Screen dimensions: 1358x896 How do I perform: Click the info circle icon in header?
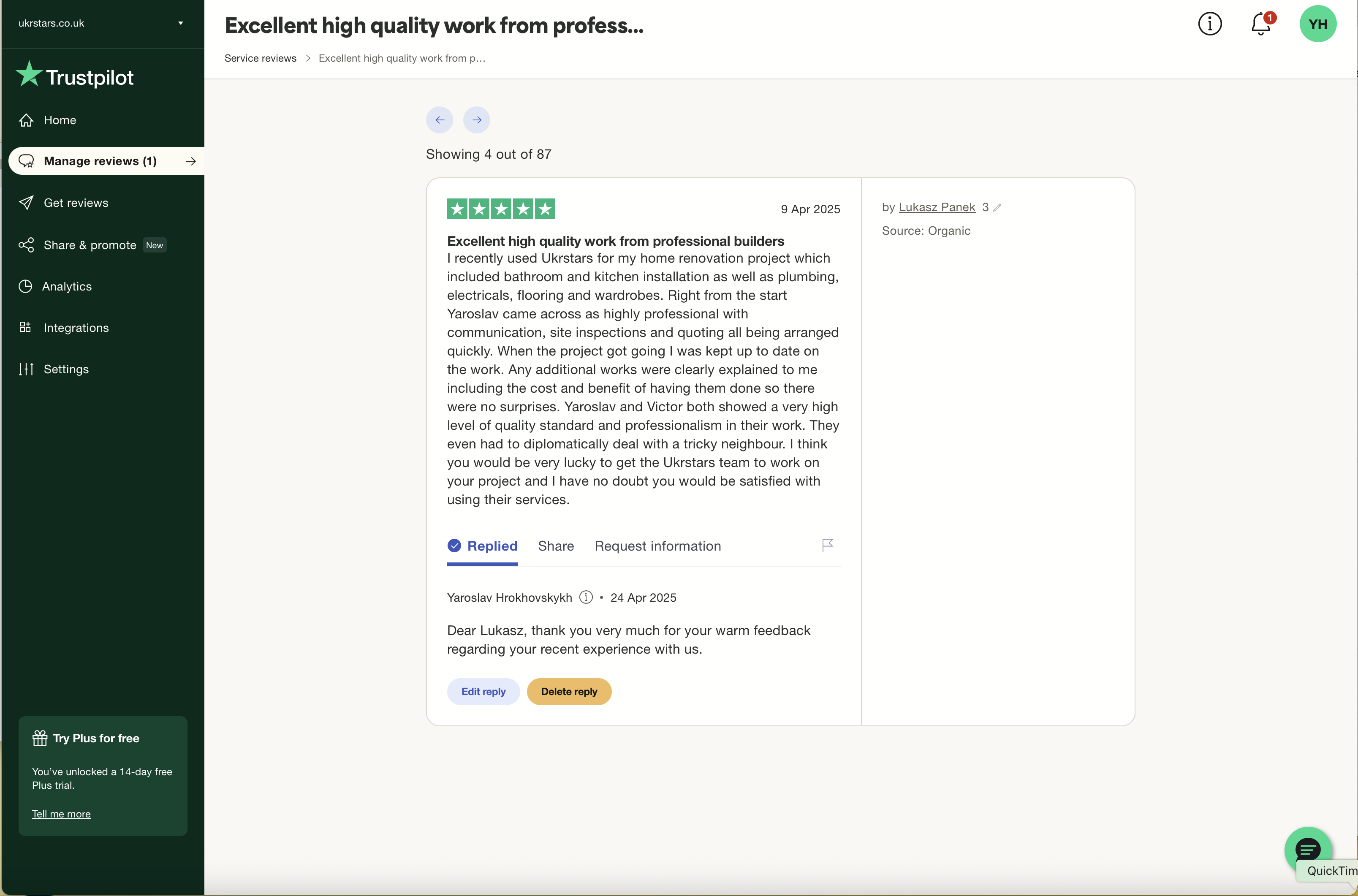point(1209,24)
